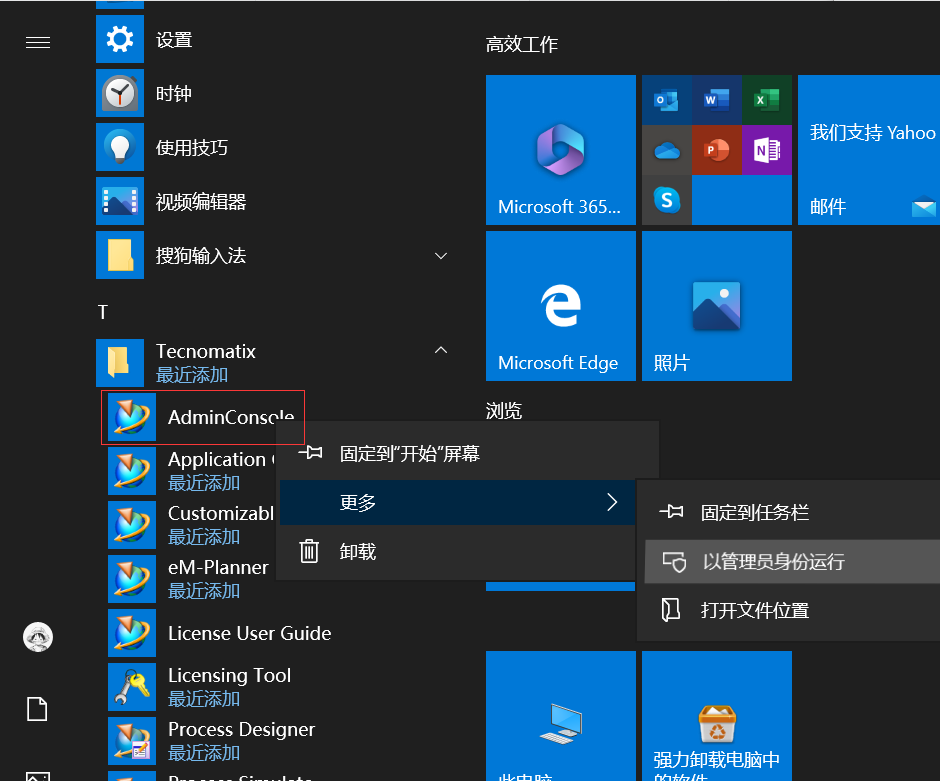Click the Process Designer app icon
The height and width of the screenshot is (781, 940).
point(132,740)
